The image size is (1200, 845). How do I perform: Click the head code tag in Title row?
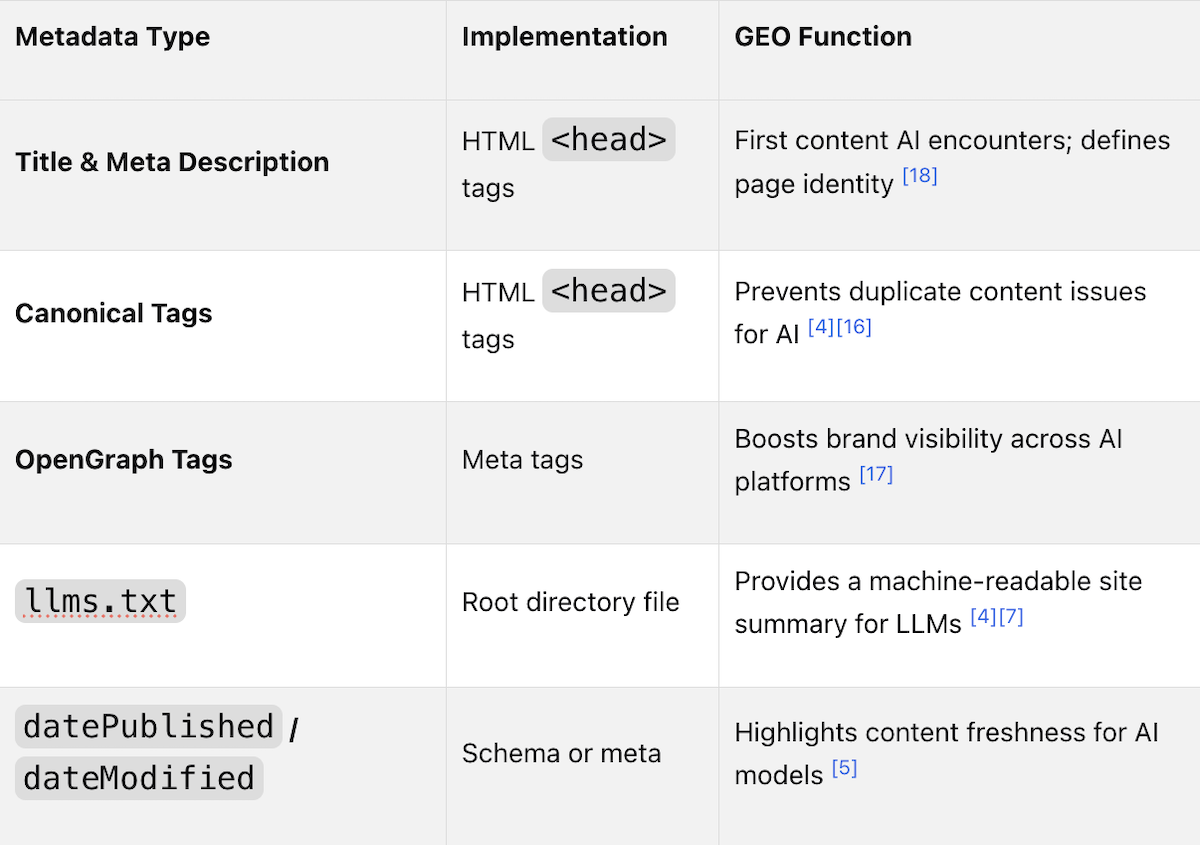click(609, 140)
